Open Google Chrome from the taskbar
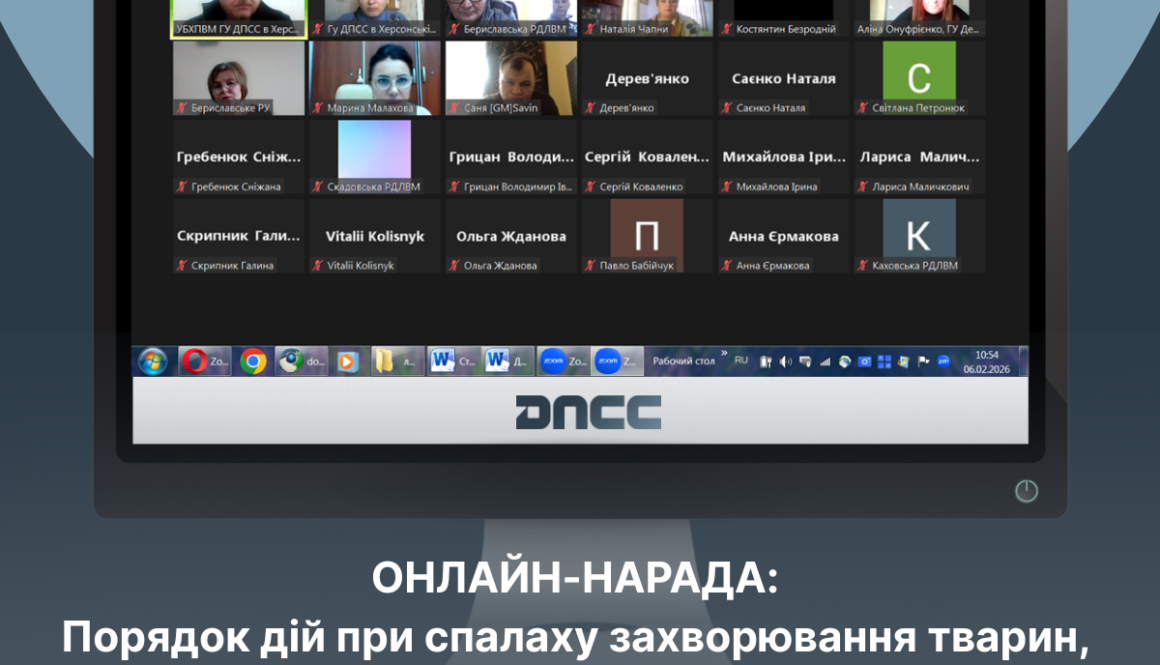1160x665 pixels. point(253,361)
